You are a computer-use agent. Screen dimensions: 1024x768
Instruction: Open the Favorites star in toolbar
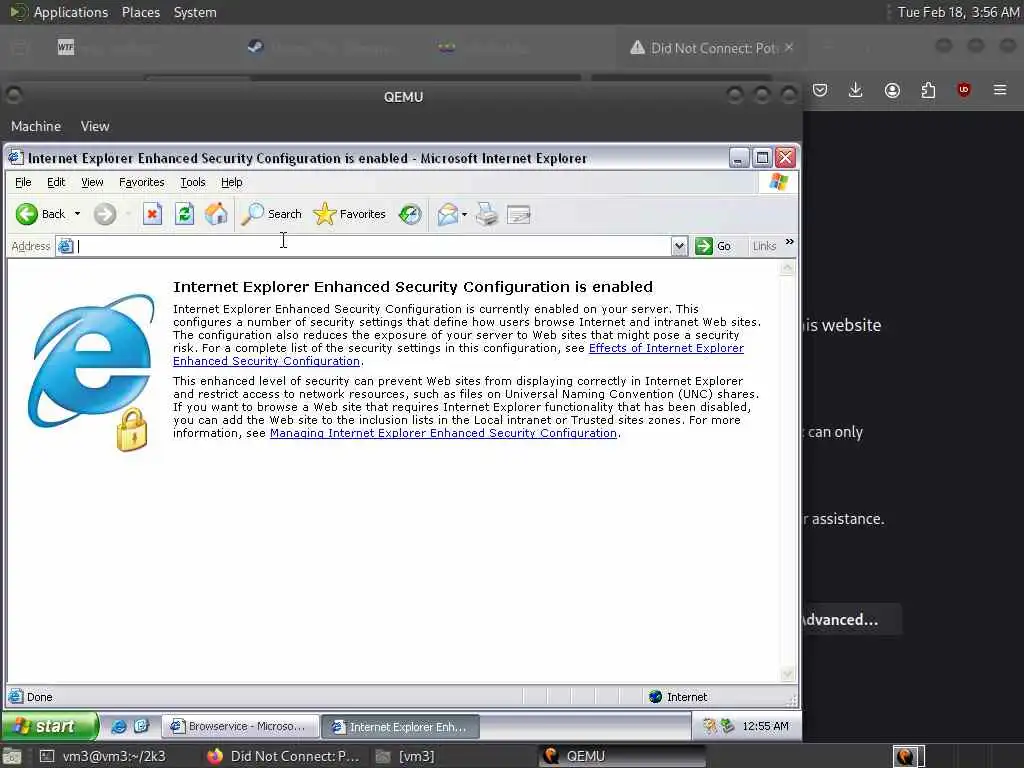pos(349,214)
